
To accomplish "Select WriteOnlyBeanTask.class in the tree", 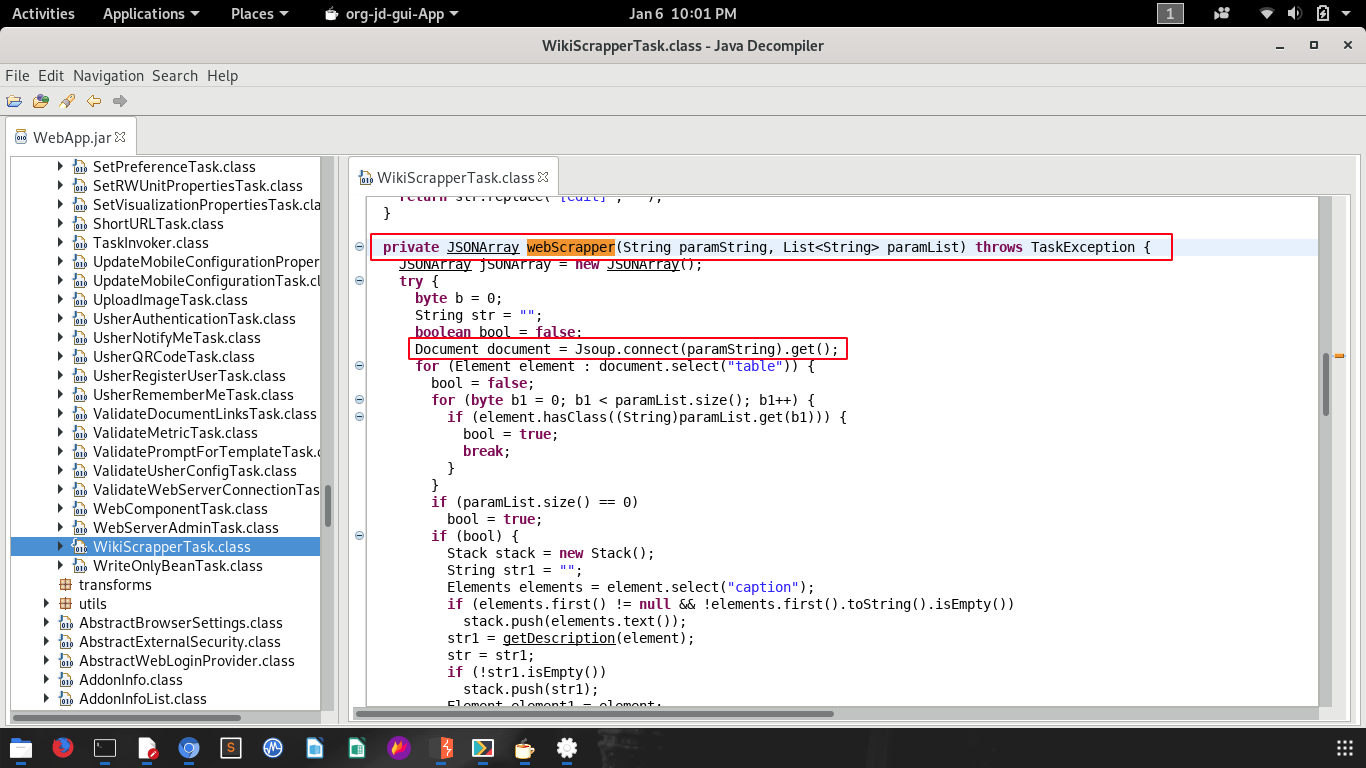I will pos(178,566).
